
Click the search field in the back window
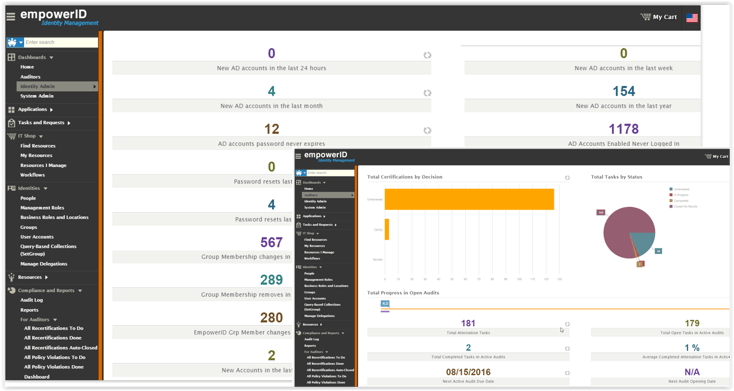pos(61,43)
